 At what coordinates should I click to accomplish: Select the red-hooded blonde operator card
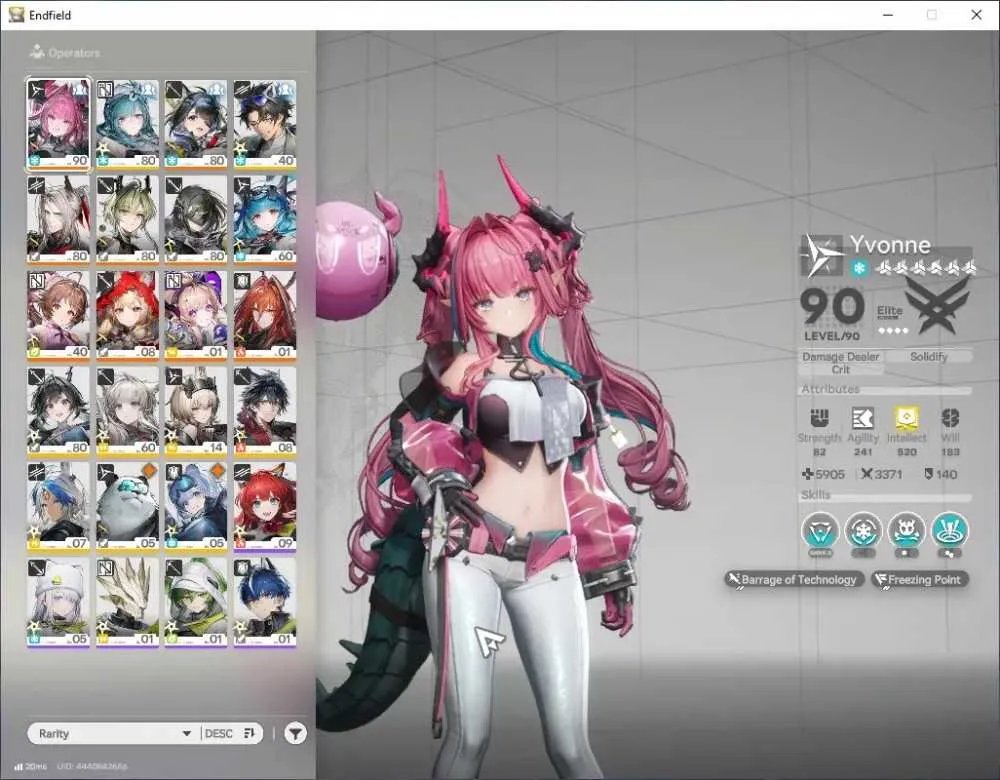pyautogui.click(x=127, y=316)
